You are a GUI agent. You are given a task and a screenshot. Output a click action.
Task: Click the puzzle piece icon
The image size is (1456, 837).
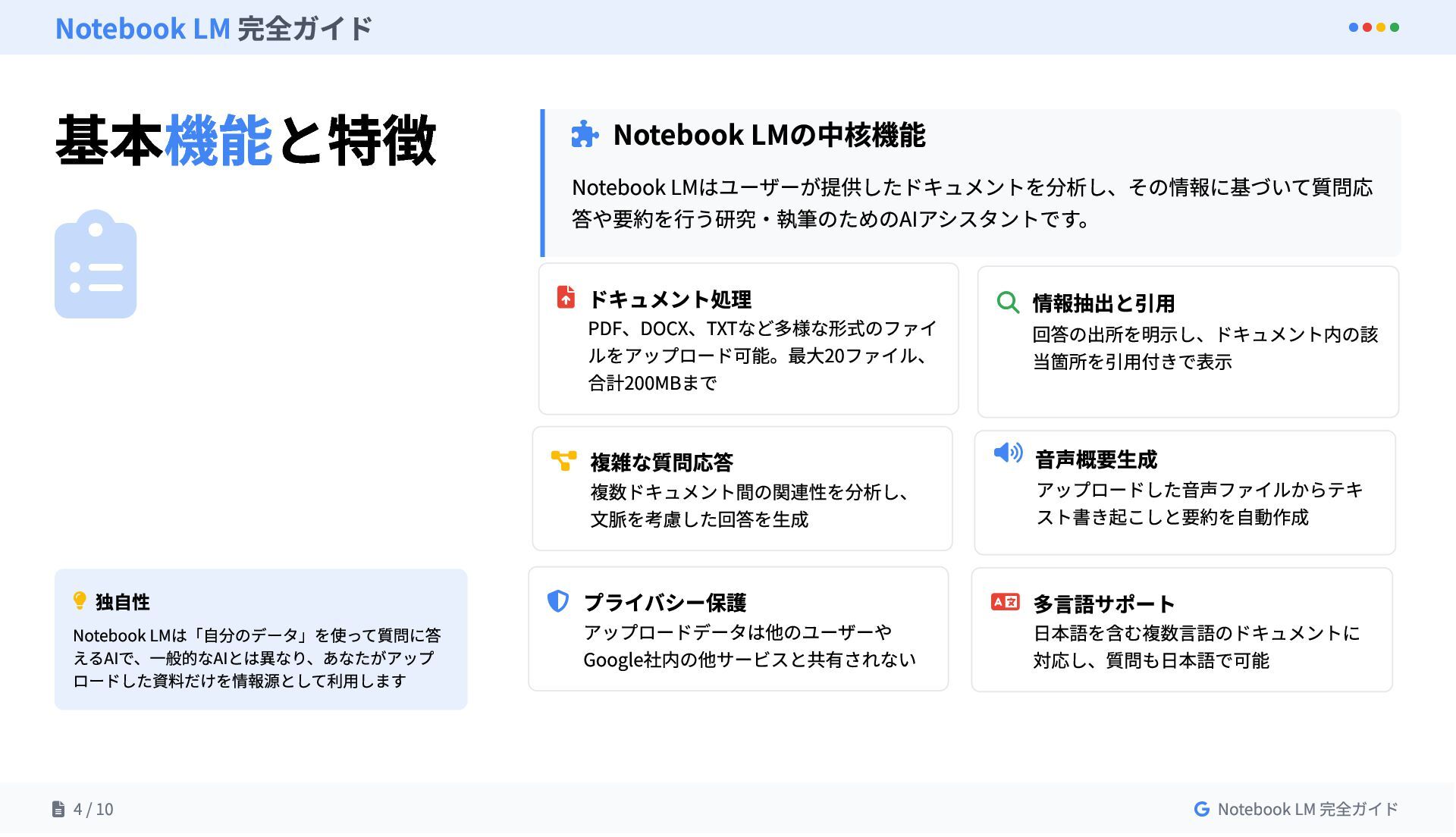pyautogui.click(x=584, y=134)
